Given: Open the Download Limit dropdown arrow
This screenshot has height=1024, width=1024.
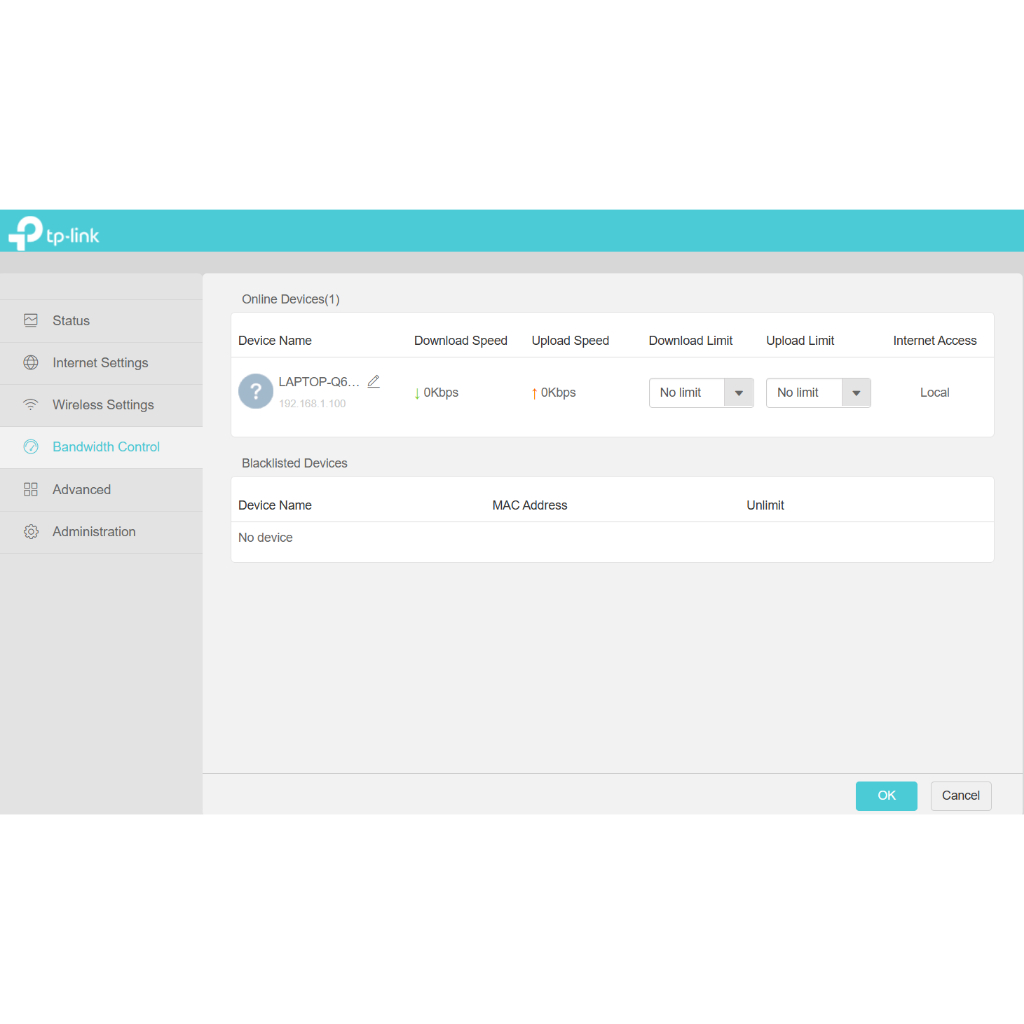Looking at the screenshot, I should click(739, 393).
